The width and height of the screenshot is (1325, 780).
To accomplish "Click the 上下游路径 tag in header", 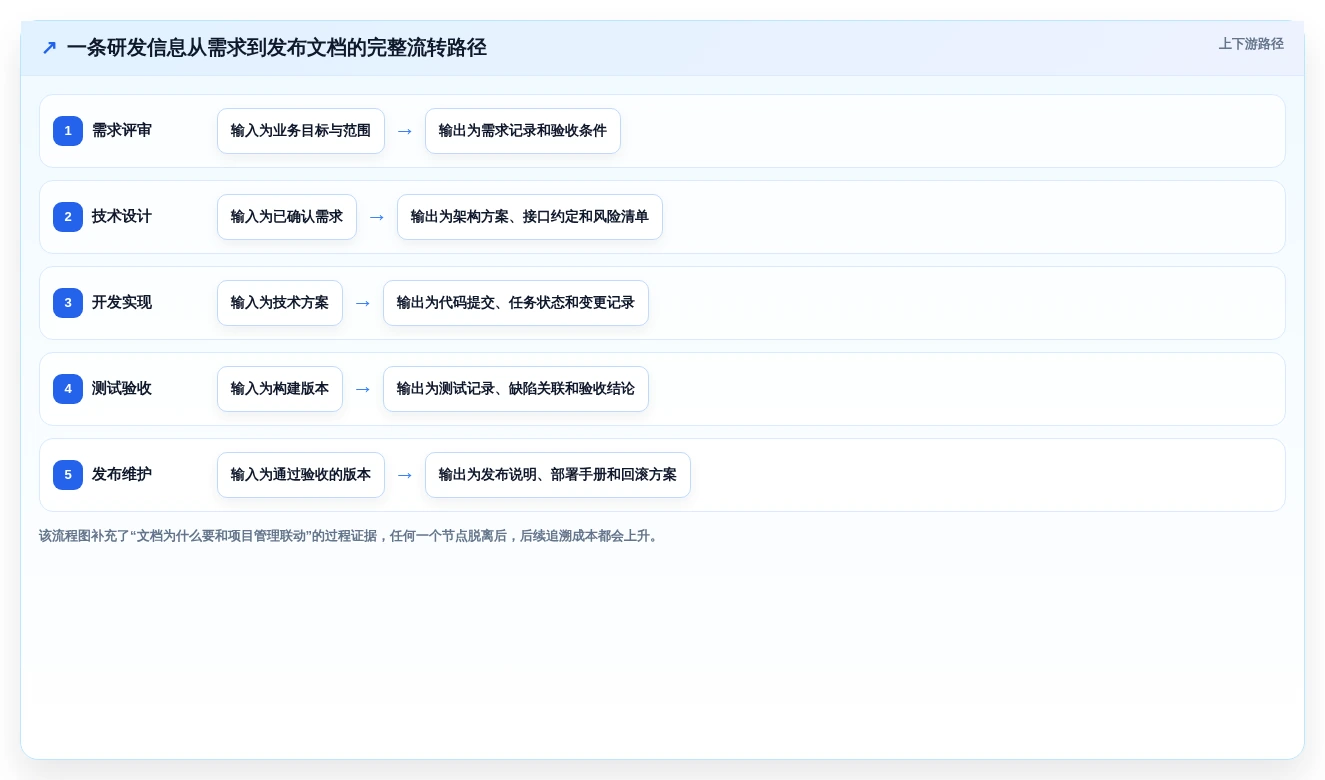I will click(x=1251, y=44).
